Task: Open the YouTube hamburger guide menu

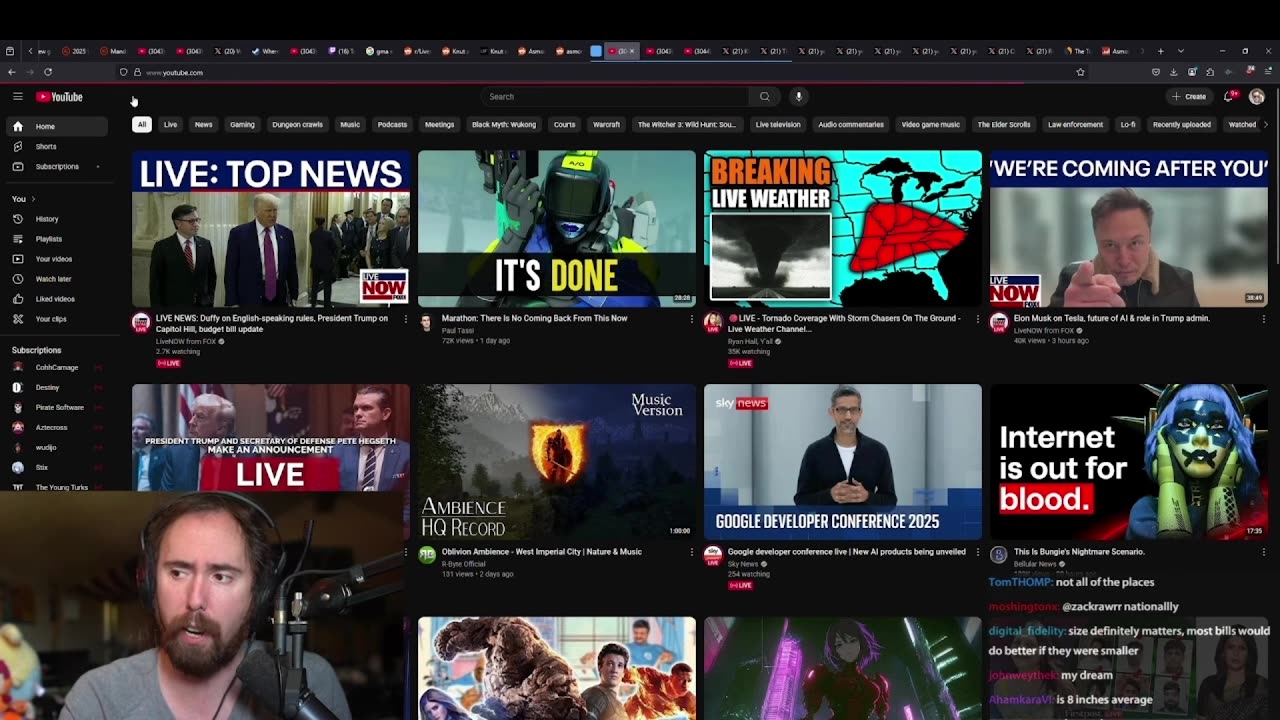Action: pos(17,97)
